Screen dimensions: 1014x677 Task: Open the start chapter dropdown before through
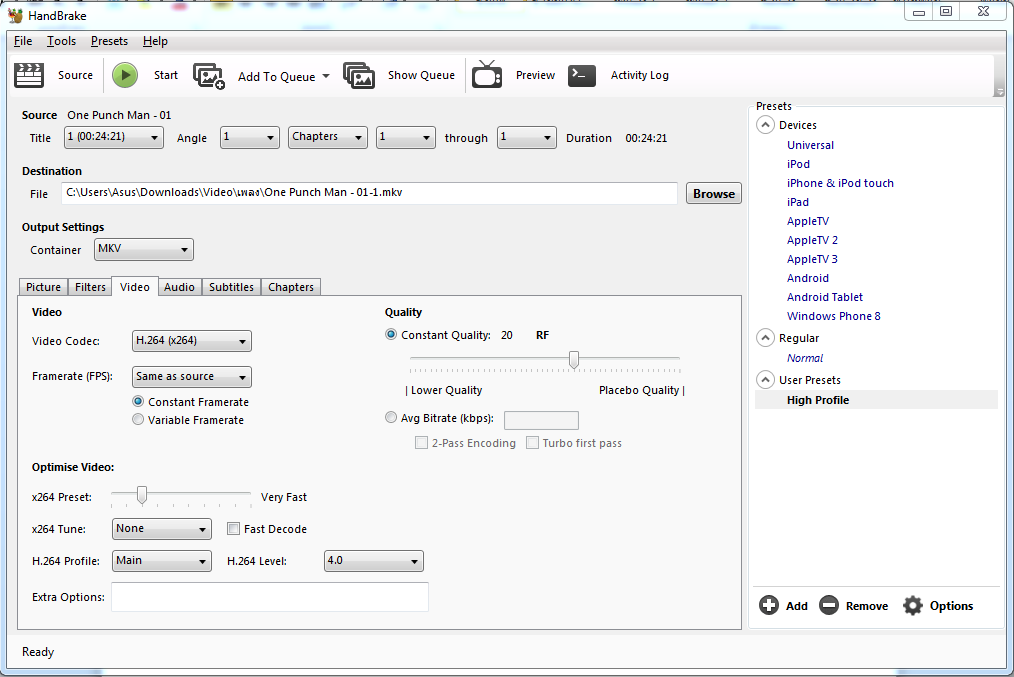(x=405, y=137)
